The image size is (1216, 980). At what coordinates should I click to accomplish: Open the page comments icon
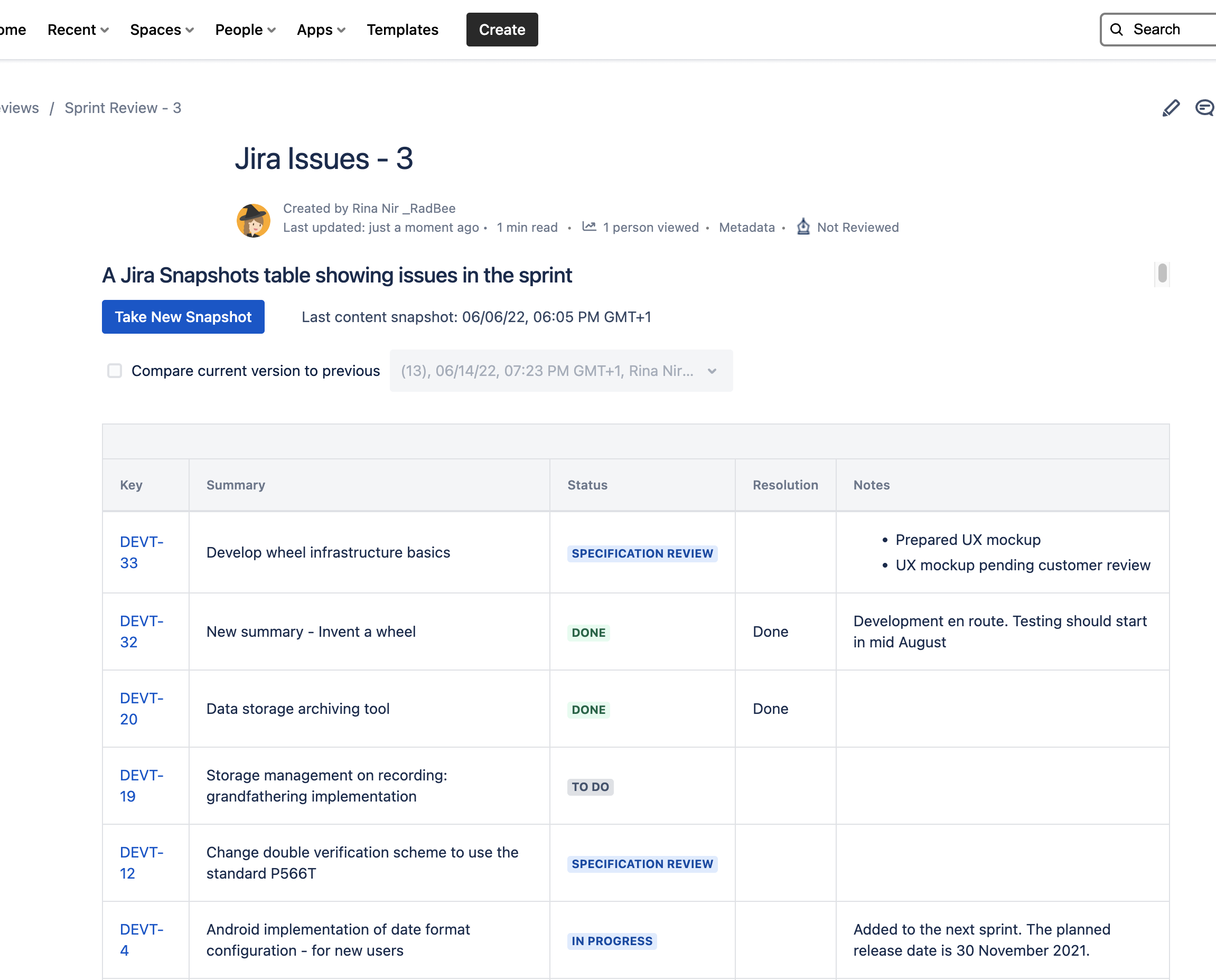1205,108
